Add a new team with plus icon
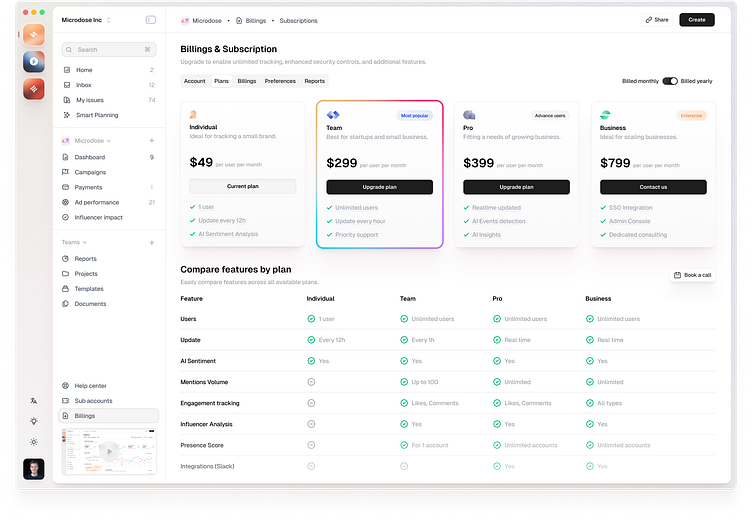Screen dimensions: 752x519 (x=151, y=242)
